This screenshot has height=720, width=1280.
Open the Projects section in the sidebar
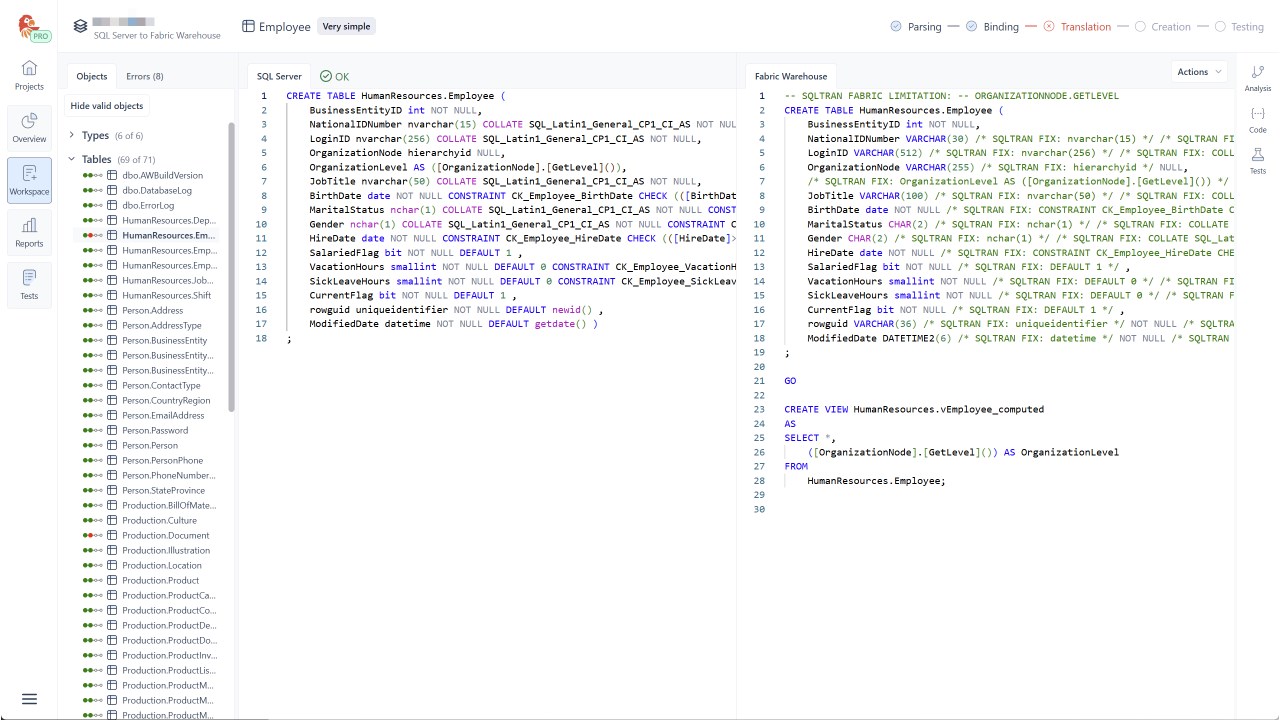(29, 76)
